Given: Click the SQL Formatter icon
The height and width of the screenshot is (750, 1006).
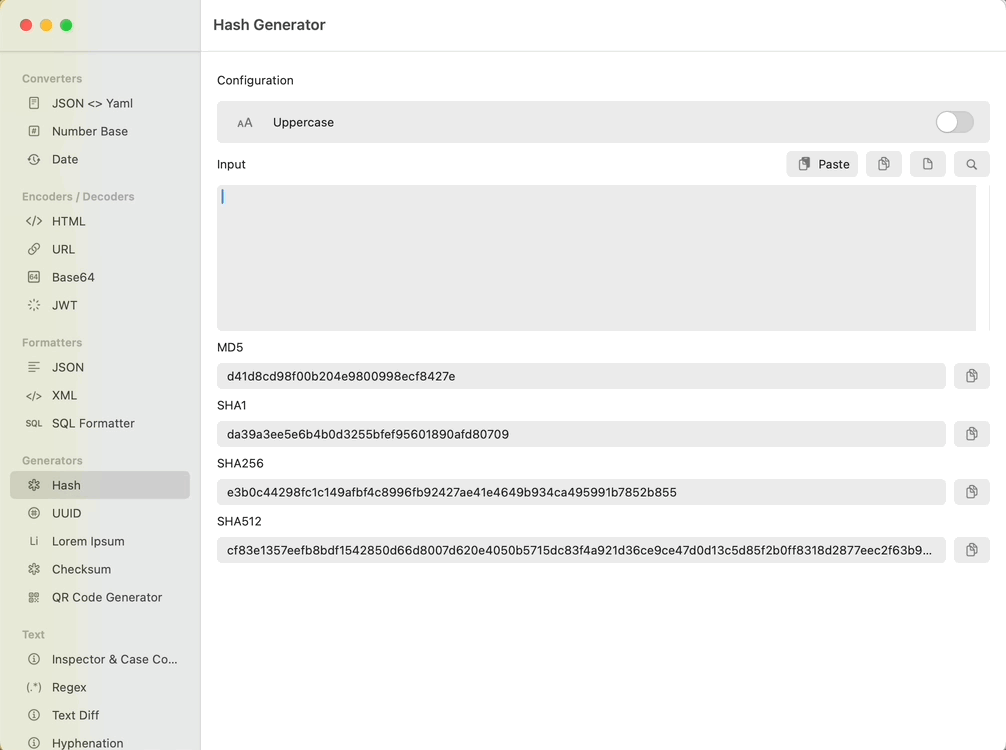Looking at the screenshot, I should pyautogui.click(x=34, y=423).
